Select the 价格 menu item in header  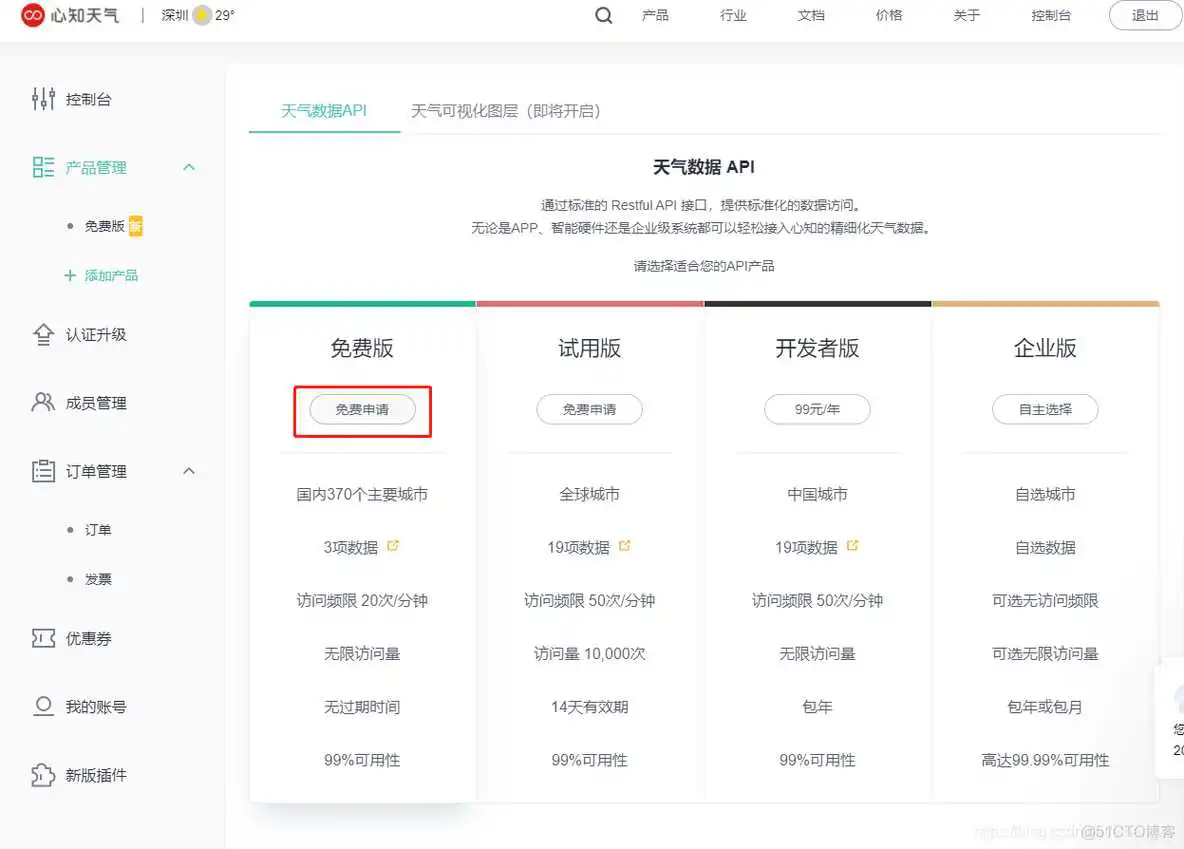[x=887, y=16]
